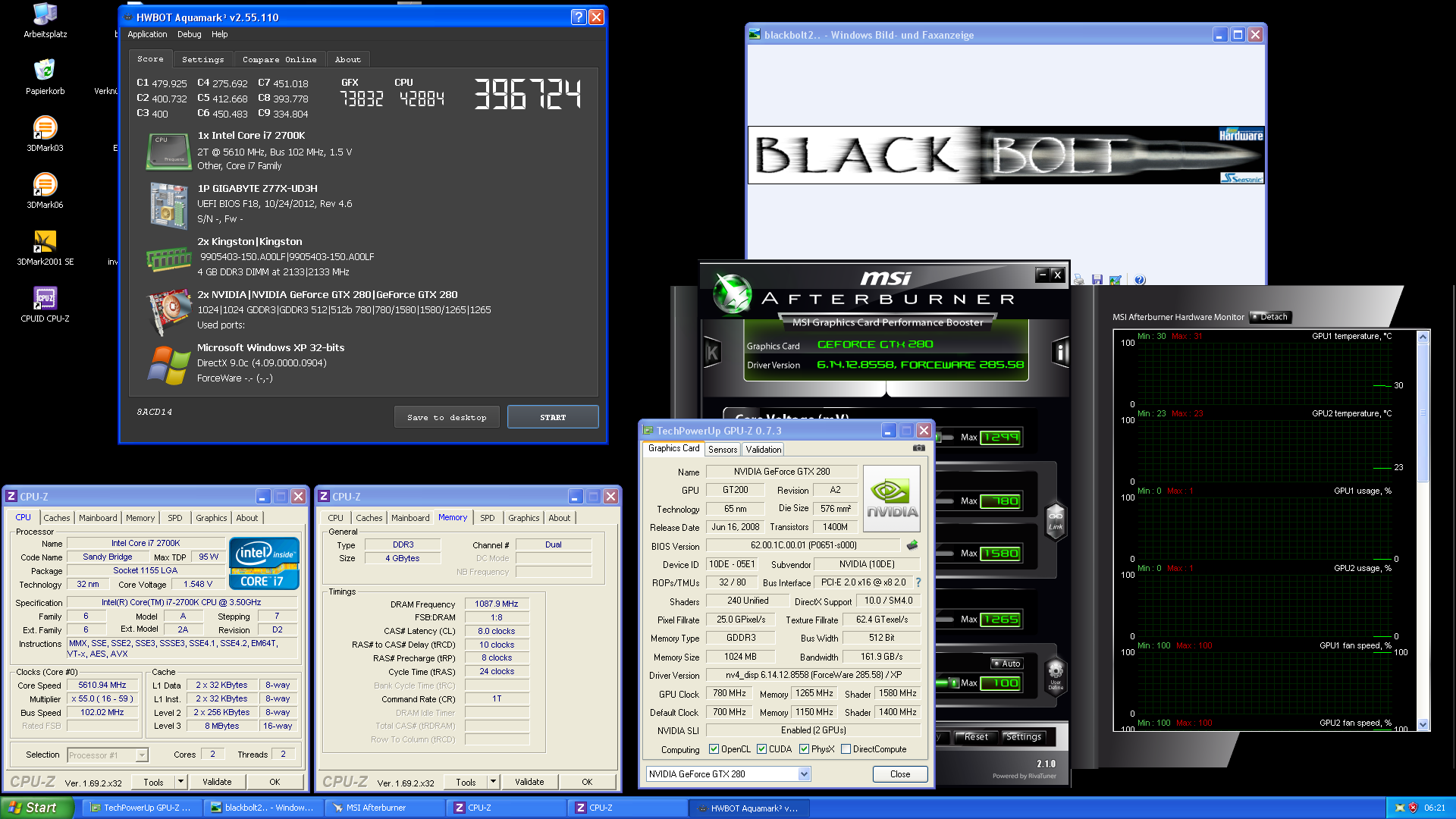Open the Processor #1 selection dropdown in CPU-Z
1456x819 pixels.
click(141, 755)
